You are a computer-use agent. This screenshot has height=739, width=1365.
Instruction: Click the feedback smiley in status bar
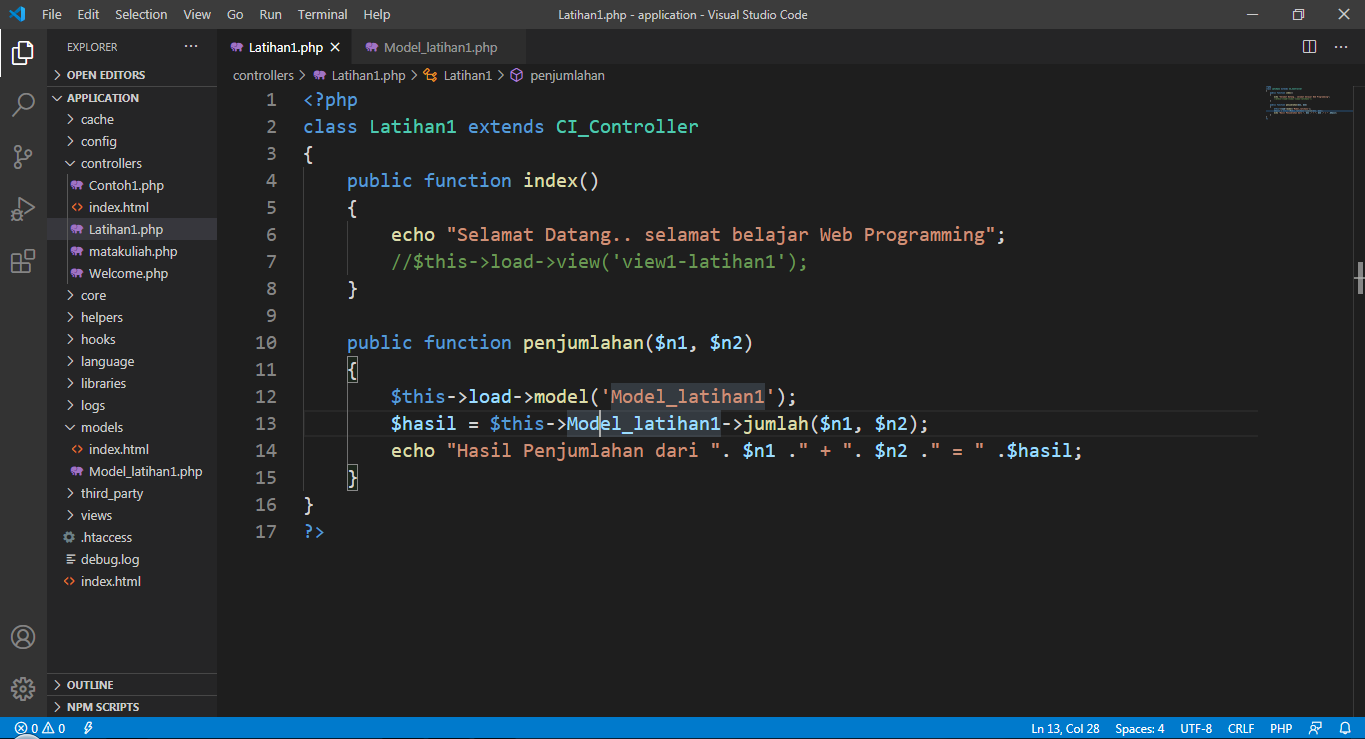[x=1314, y=728]
